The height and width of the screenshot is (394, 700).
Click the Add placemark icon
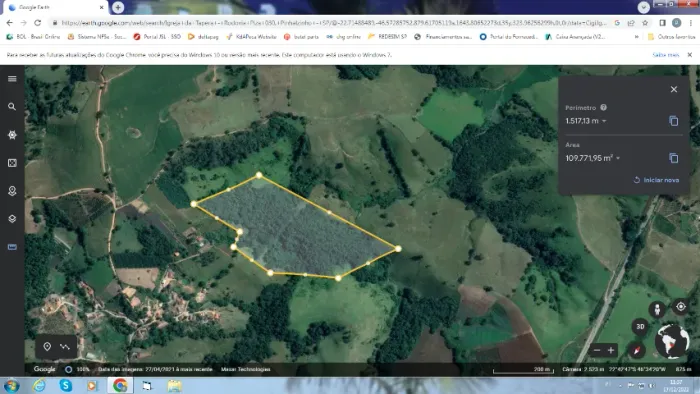pyautogui.click(x=47, y=347)
